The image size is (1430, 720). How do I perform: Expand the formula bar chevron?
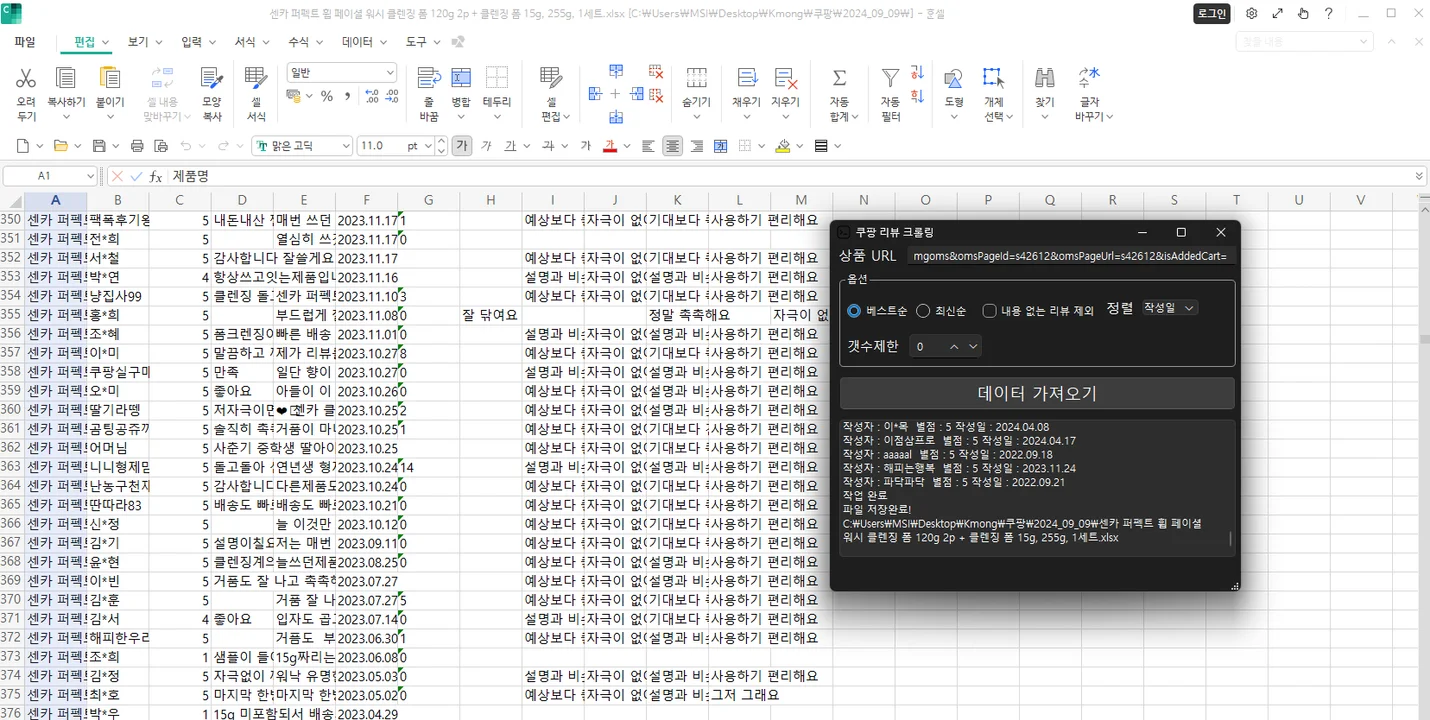point(1420,176)
